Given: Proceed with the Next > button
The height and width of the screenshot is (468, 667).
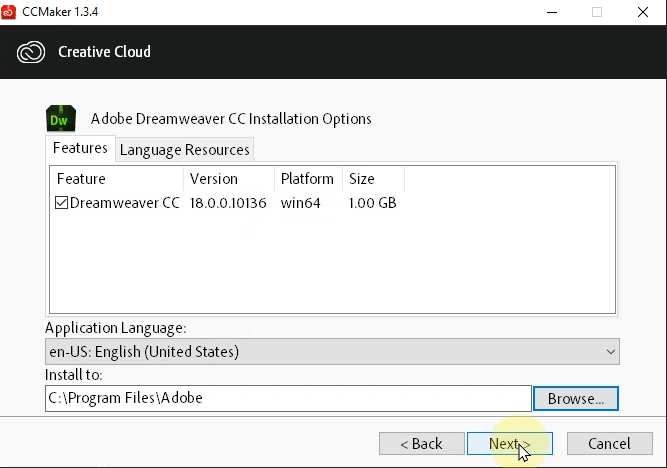Looking at the screenshot, I should click(508, 443).
